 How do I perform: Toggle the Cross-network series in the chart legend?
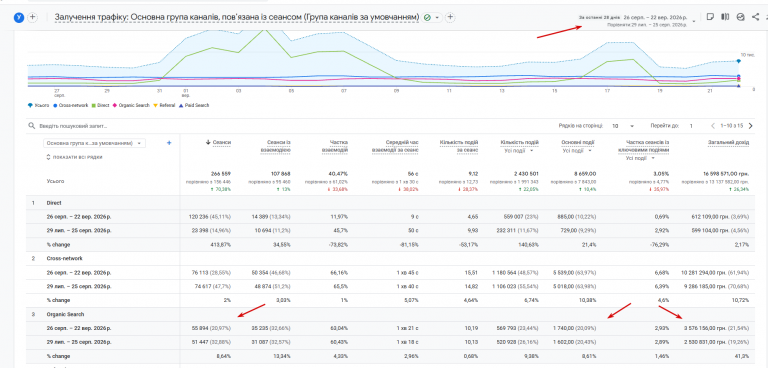point(71,105)
